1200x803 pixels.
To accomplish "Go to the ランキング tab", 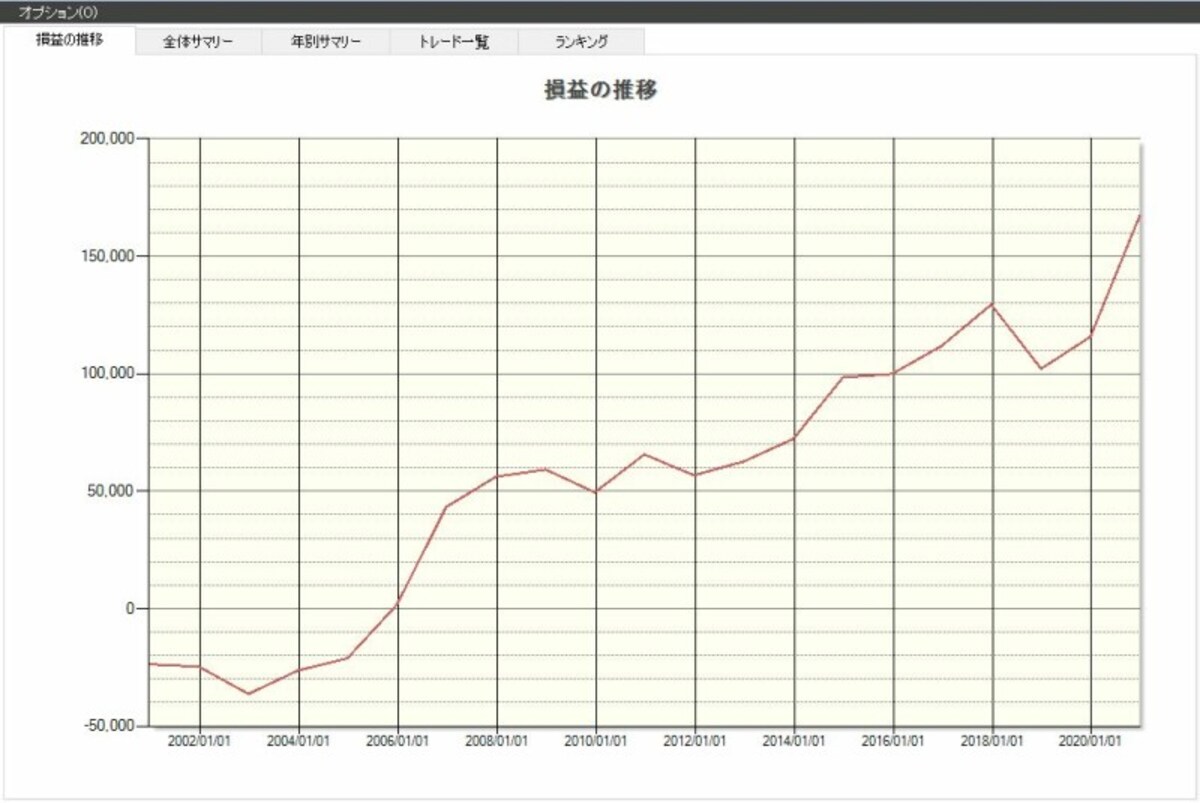I will (x=581, y=42).
